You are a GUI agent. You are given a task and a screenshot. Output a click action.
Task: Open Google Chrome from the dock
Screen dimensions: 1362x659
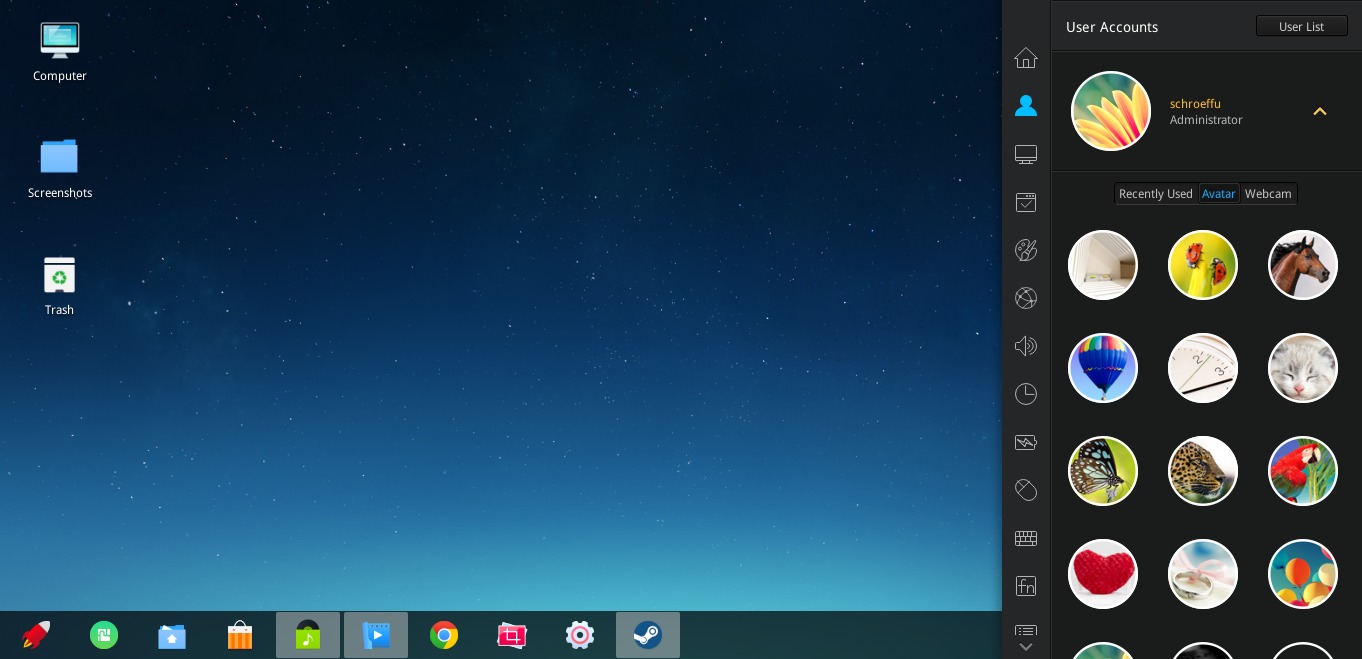point(444,635)
